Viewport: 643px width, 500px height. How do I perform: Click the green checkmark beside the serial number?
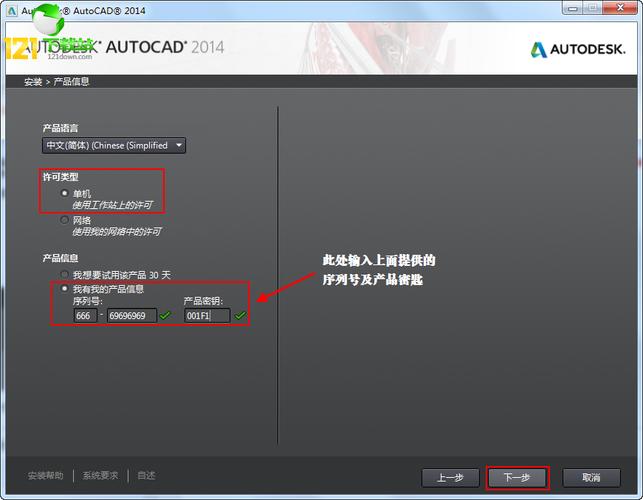(x=165, y=315)
